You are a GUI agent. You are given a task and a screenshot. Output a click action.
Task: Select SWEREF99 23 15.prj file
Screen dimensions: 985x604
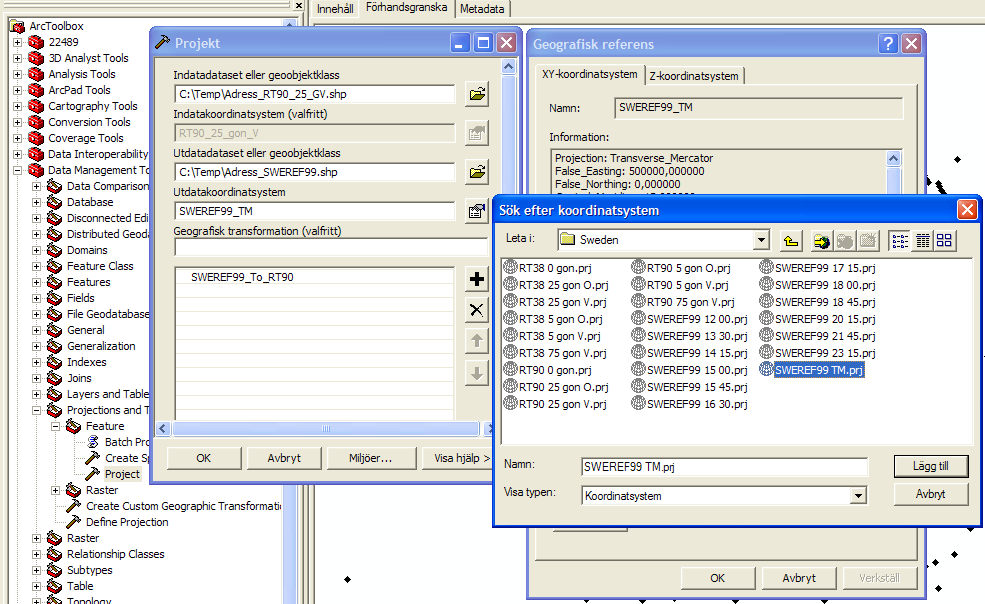[818, 353]
